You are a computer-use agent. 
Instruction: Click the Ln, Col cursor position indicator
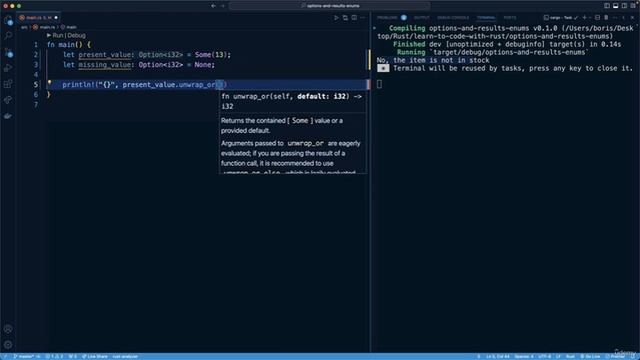(498, 356)
